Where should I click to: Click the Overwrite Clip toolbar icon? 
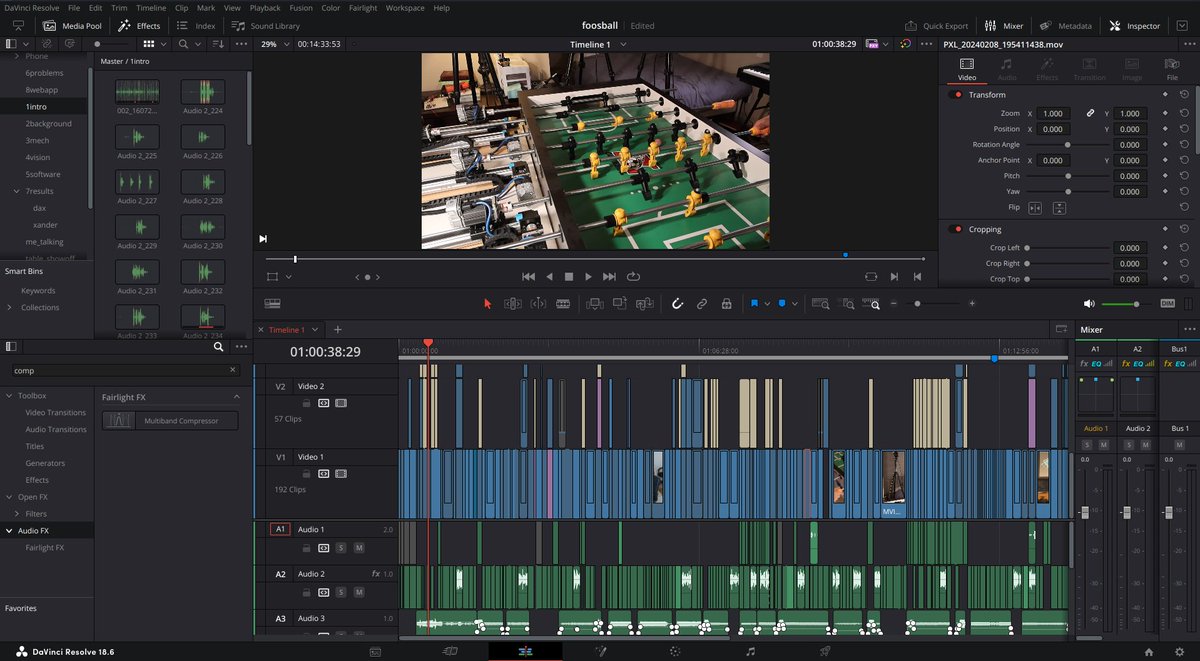tap(620, 303)
